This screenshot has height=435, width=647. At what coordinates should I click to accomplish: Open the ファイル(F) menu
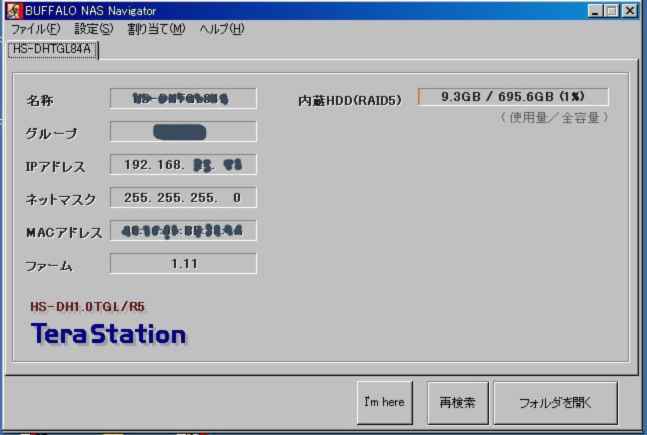35,29
